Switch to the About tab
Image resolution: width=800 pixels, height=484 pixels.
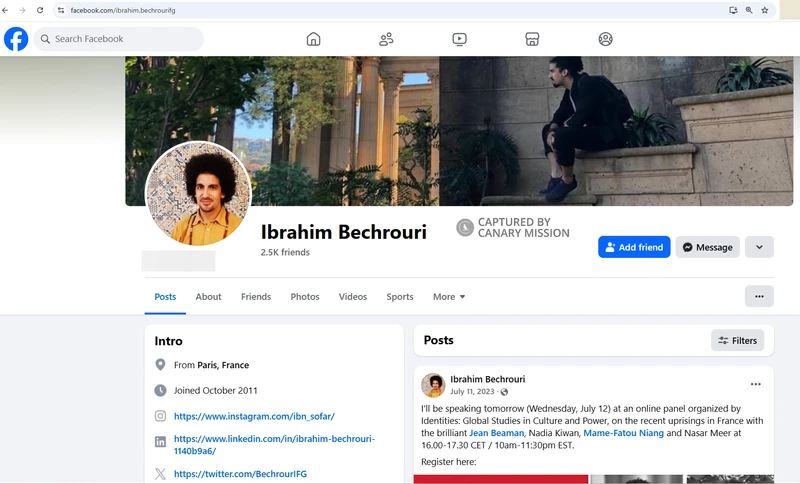tap(208, 297)
